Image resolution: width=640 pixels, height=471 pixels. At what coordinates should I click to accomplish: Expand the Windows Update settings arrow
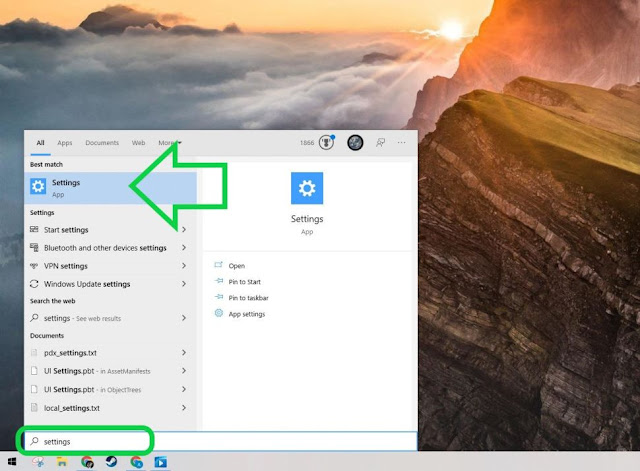[x=184, y=284]
